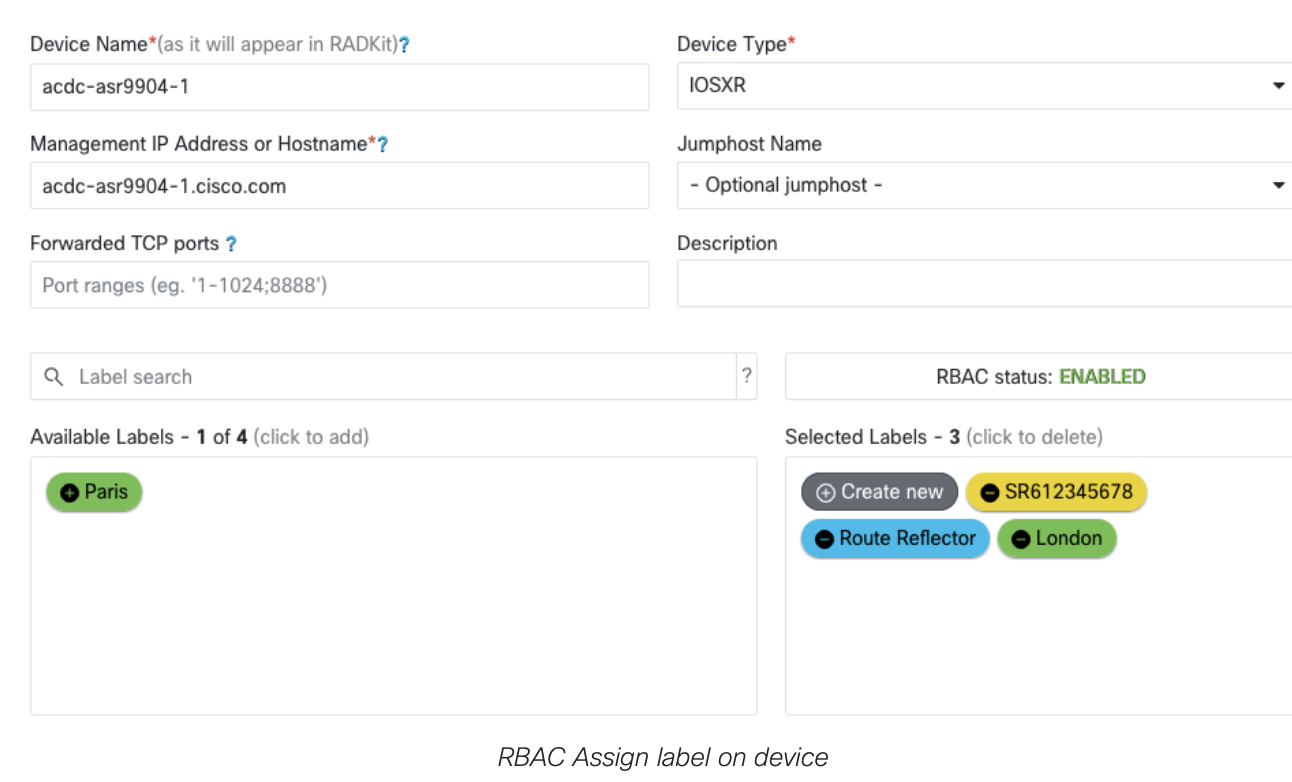Click the question mark beside Label search
Screen dimensions: 1292x782
click(x=746, y=376)
